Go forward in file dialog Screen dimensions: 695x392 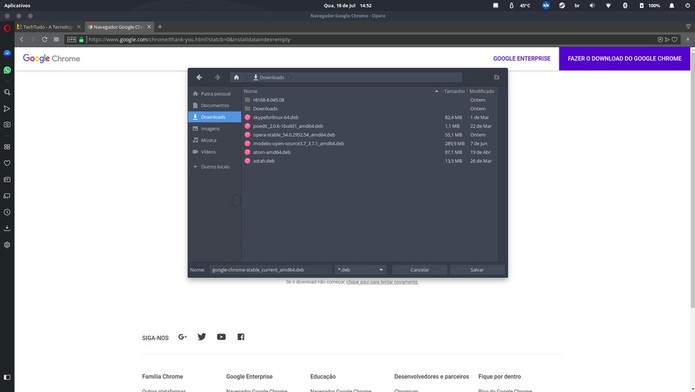click(217, 77)
